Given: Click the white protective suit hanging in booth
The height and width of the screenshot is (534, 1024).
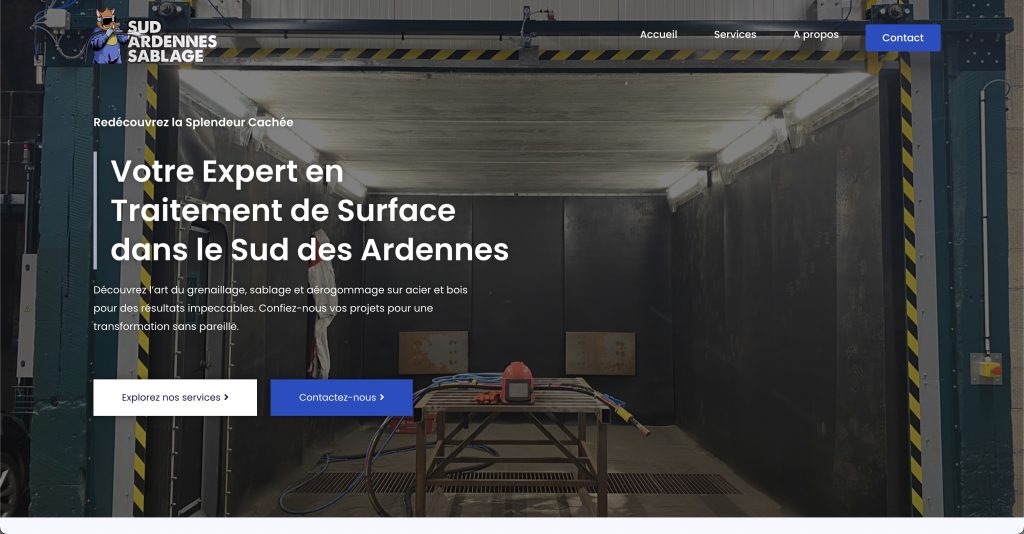Looking at the screenshot, I should [x=322, y=305].
